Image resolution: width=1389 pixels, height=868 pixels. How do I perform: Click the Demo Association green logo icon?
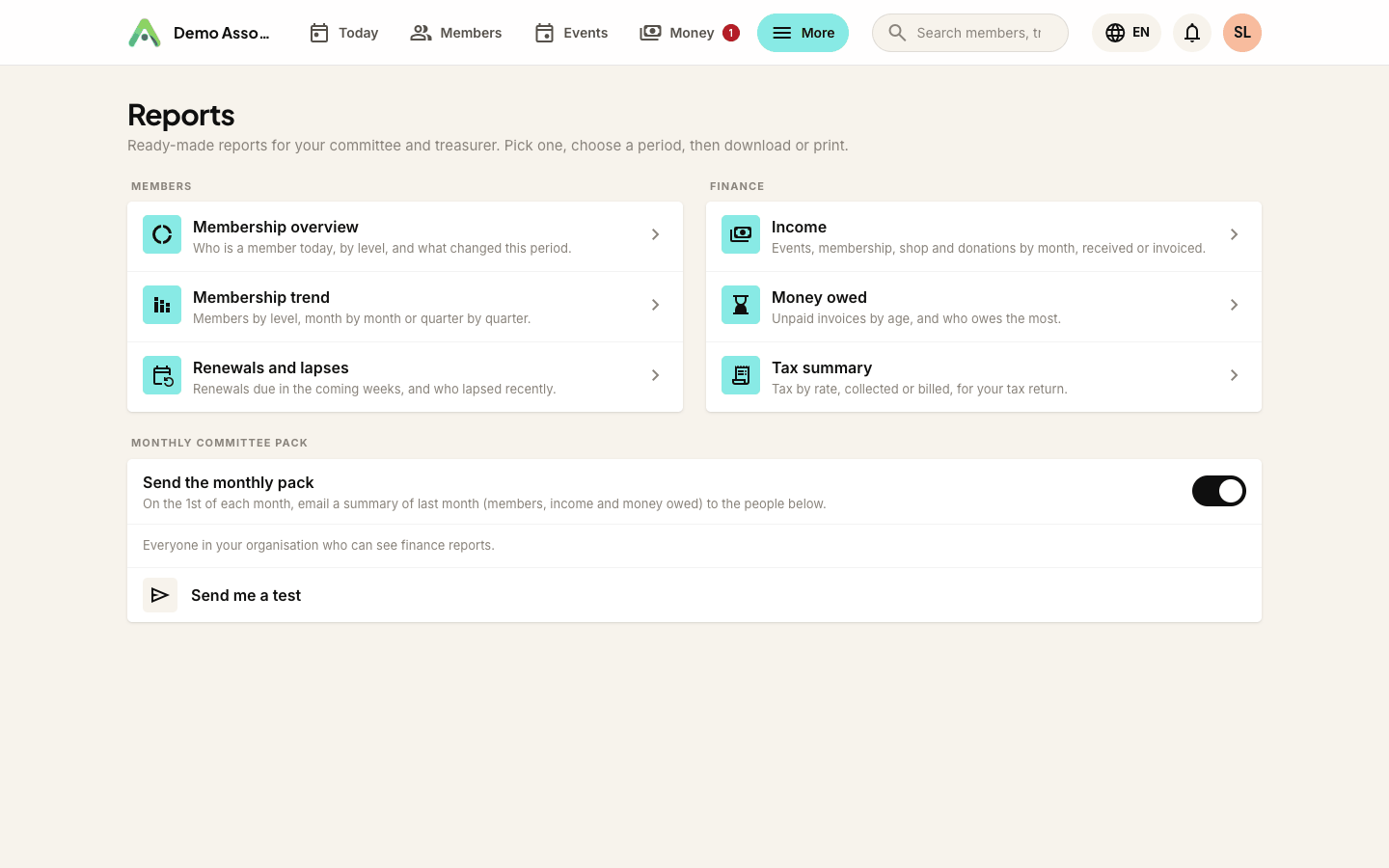click(145, 33)
